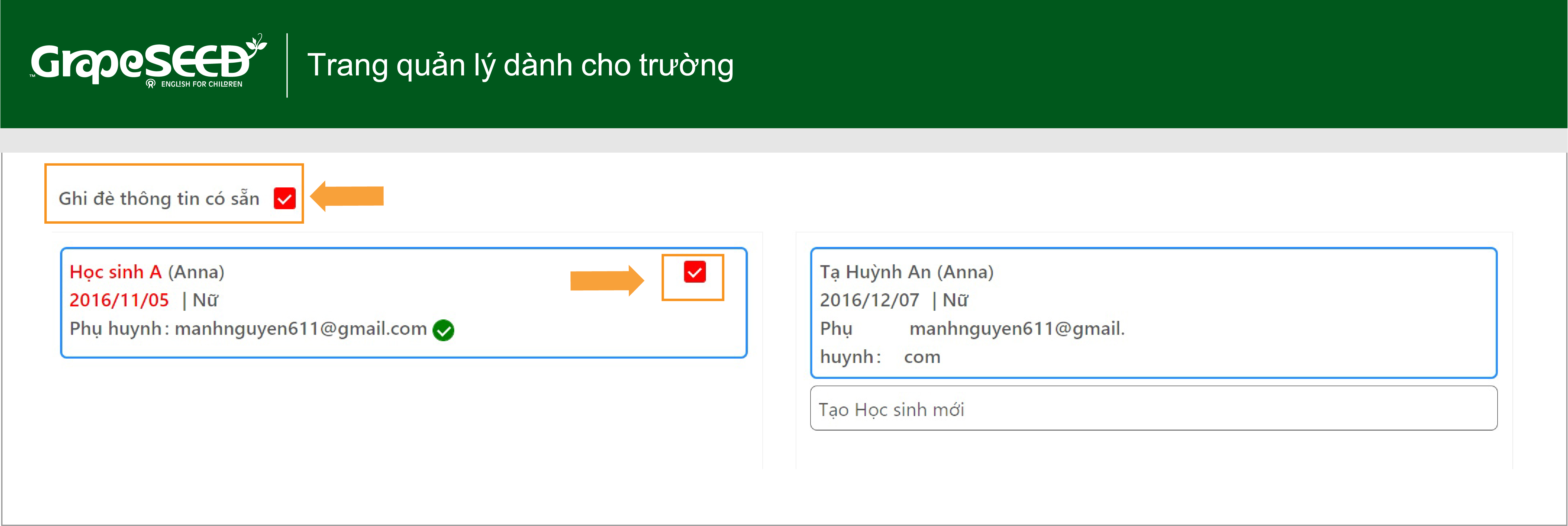The height and width of the screenshot is (526, 1568).
Task: Select the Học sinh A (Anna) student card
Action: pos(404,302)
